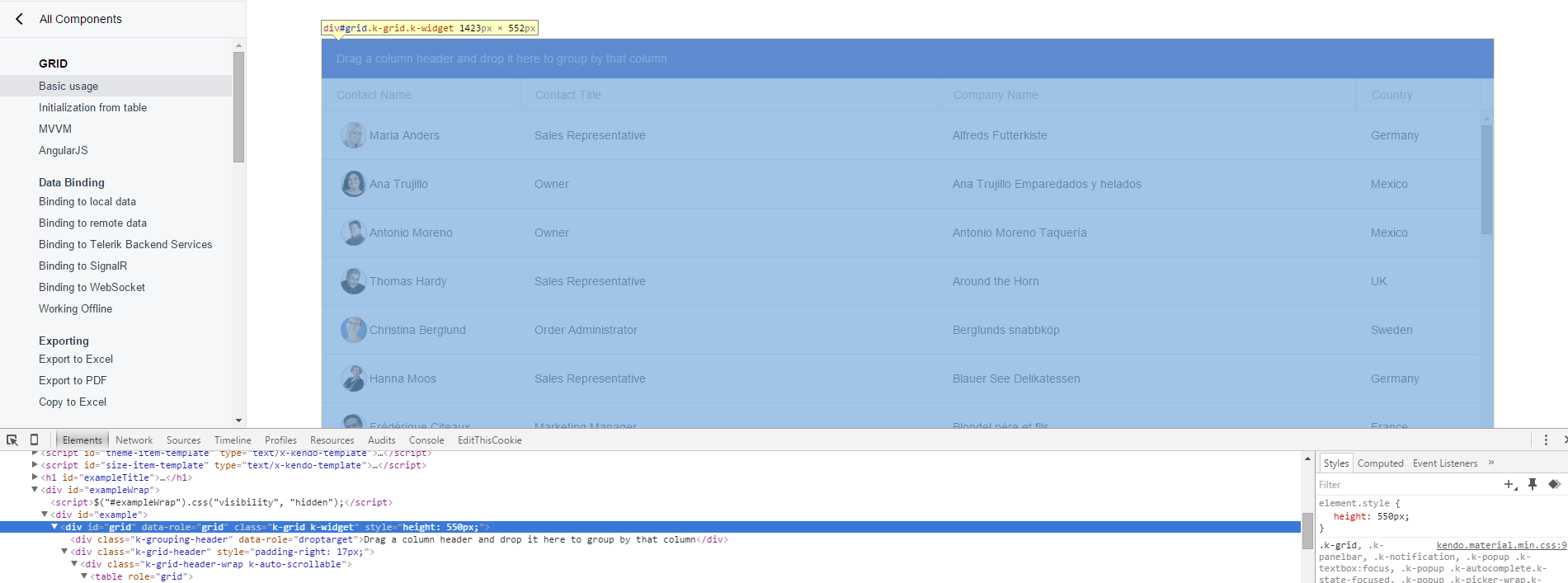Switch to the Console tab
The height and width of the screenshot is (583, 1568).
click(x=426, y=440)
